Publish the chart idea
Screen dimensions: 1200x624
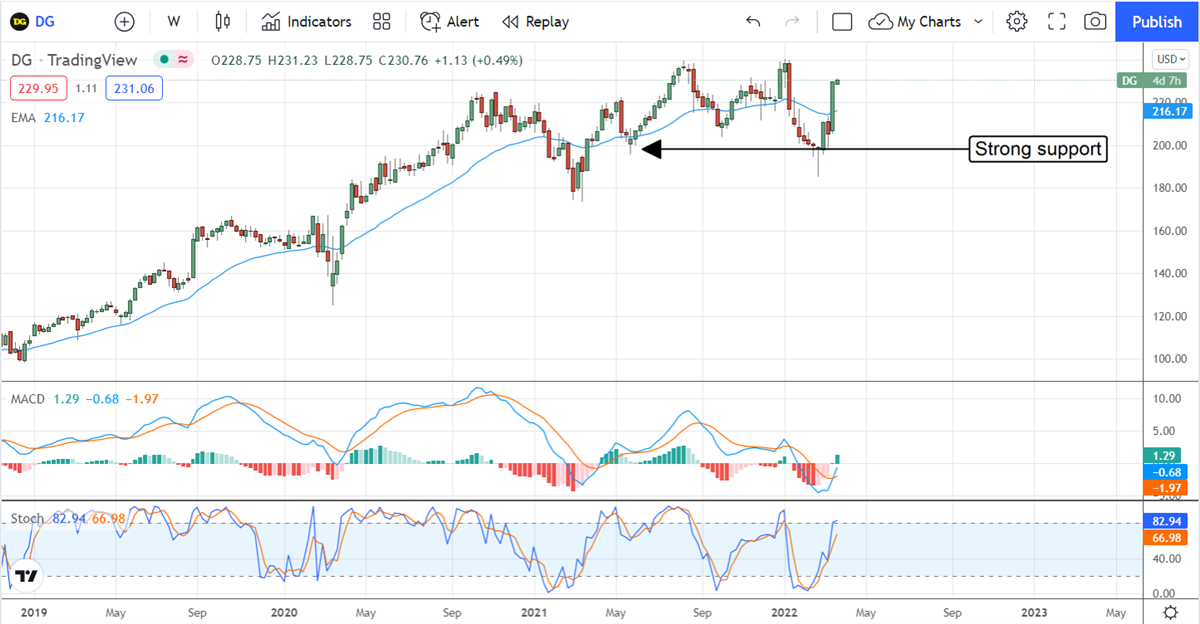tap(1157, 21)
